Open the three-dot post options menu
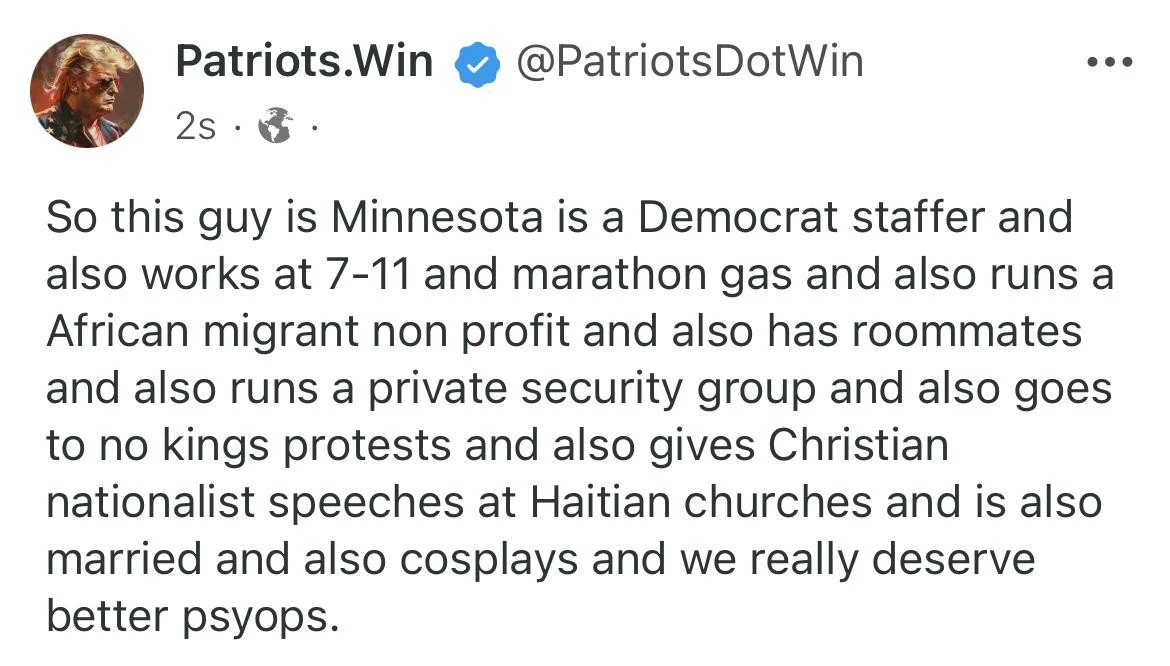The height and width of the screenshot is (666, 1170). (x=1110, y=62)
